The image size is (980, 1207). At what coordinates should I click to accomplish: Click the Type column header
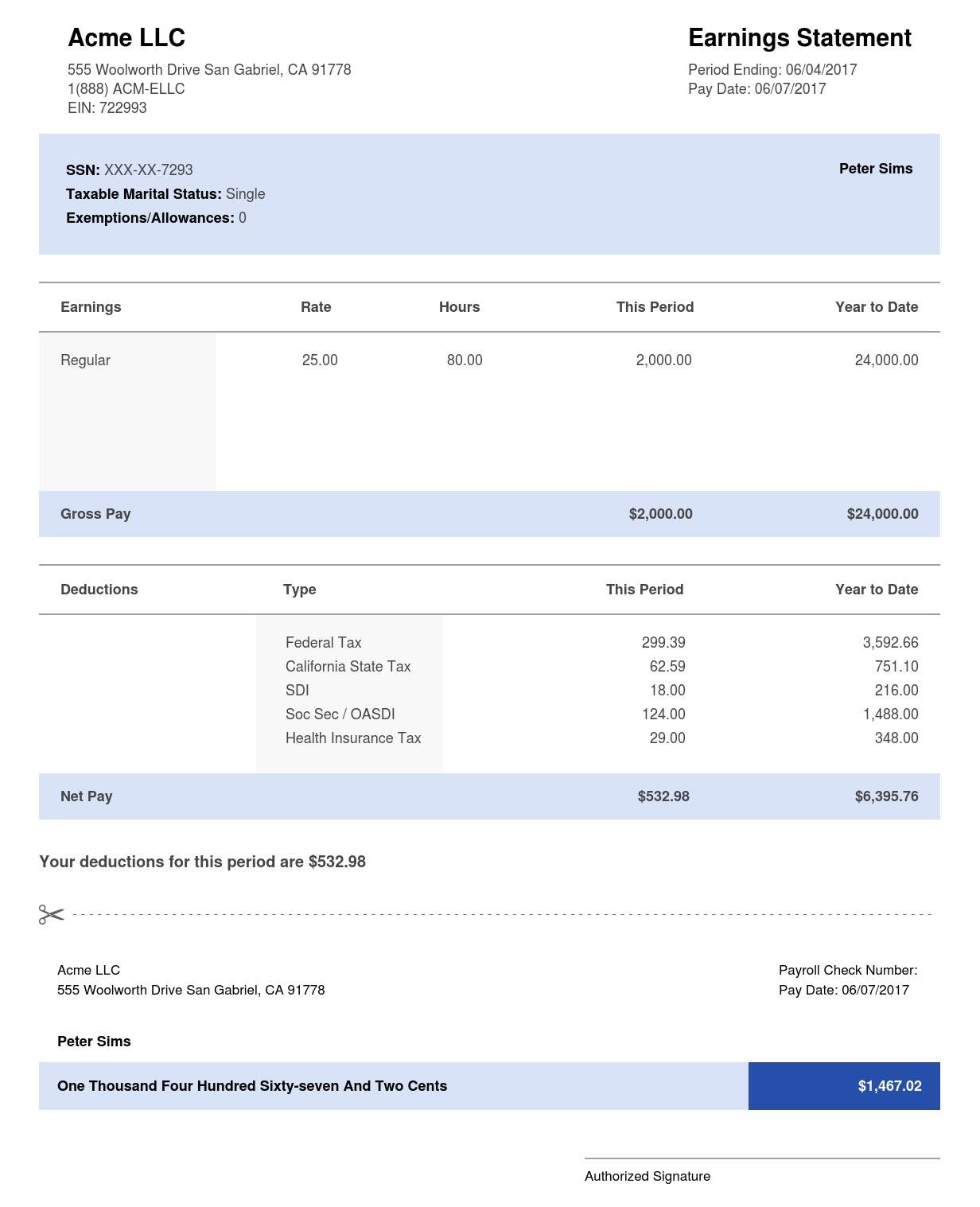click(300, 590)
